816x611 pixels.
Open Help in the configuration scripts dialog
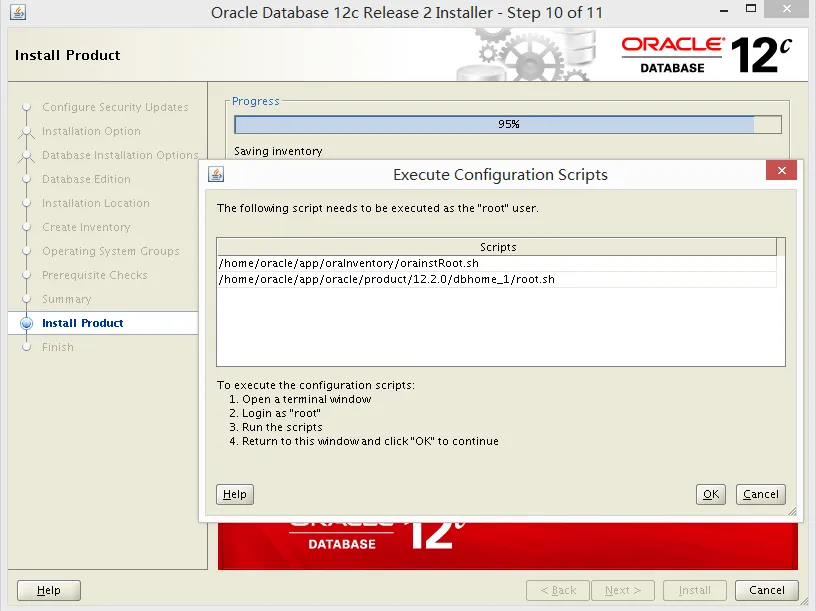tap(235, 494)
